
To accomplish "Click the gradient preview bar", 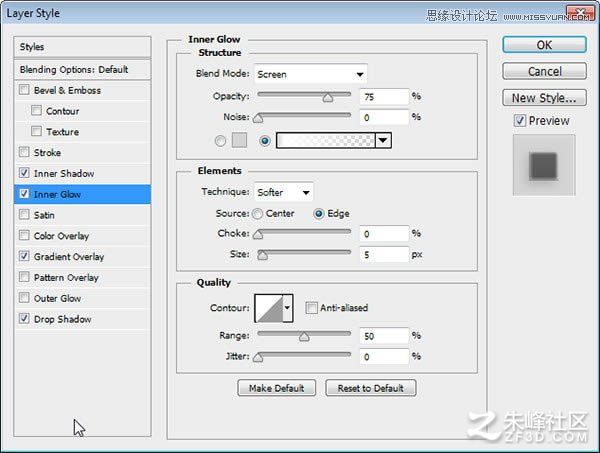I will click(326, 140).
